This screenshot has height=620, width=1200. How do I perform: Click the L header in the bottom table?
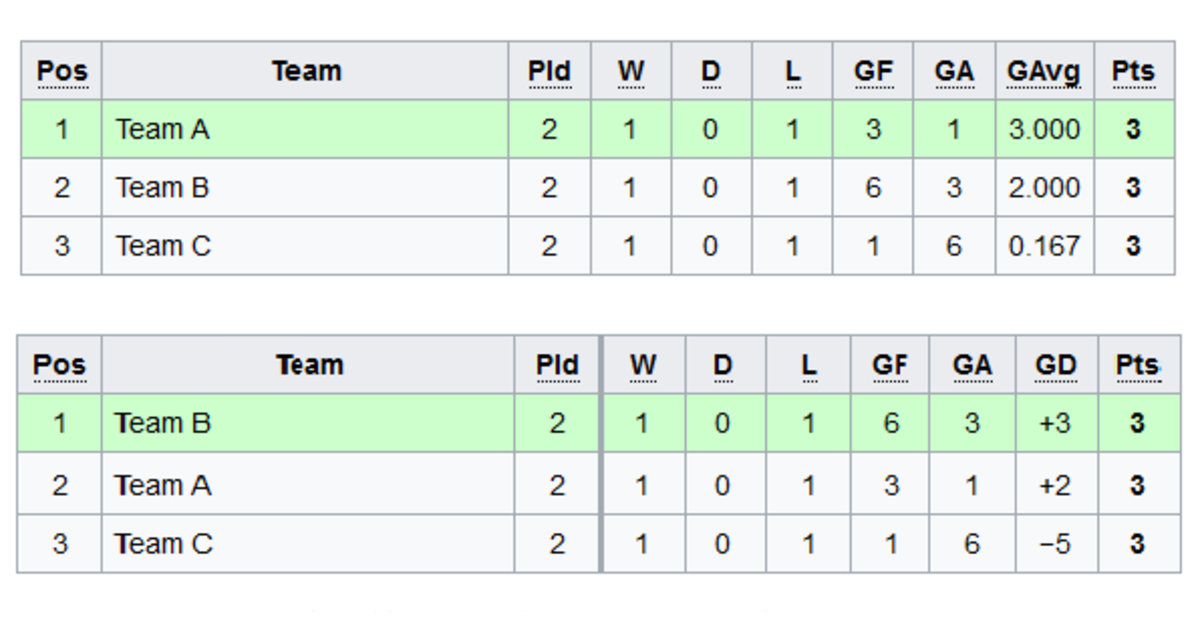click(808, 365)
